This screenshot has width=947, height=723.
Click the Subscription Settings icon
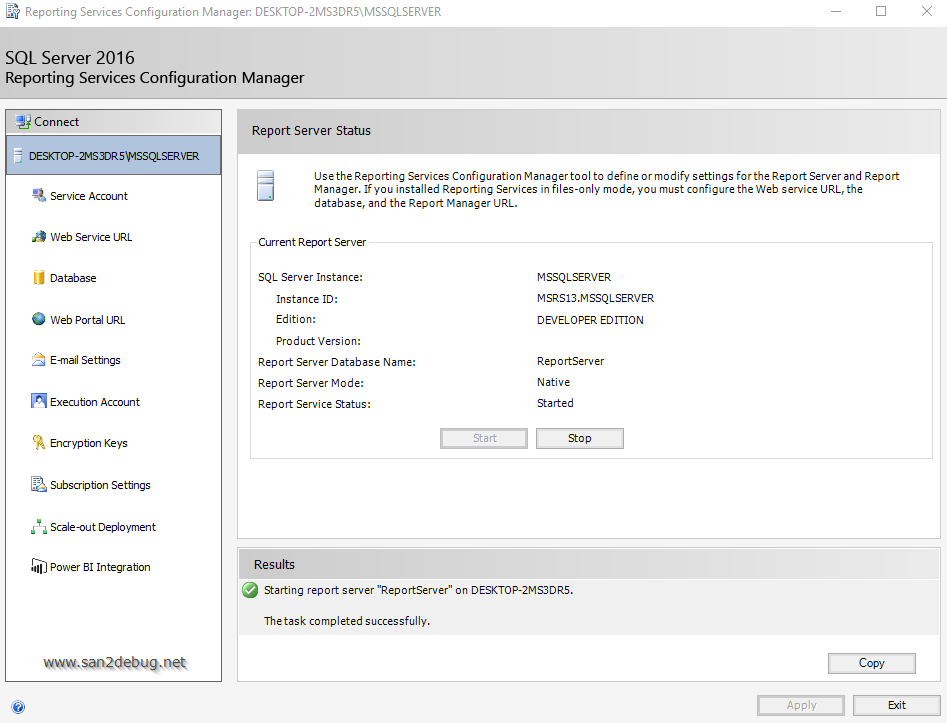pos(39,484)
